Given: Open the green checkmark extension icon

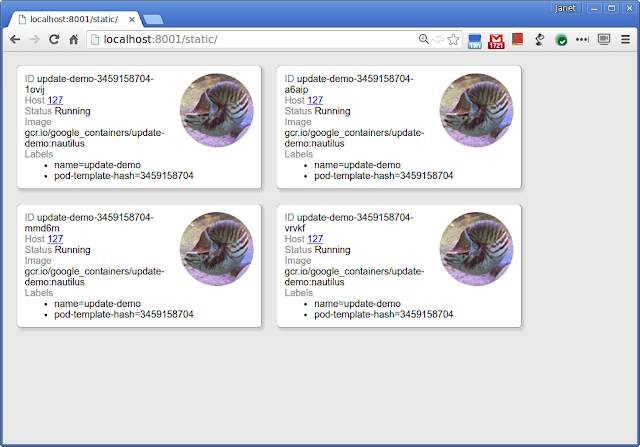Looking at the screenshot, I should (x=561, y=40).
